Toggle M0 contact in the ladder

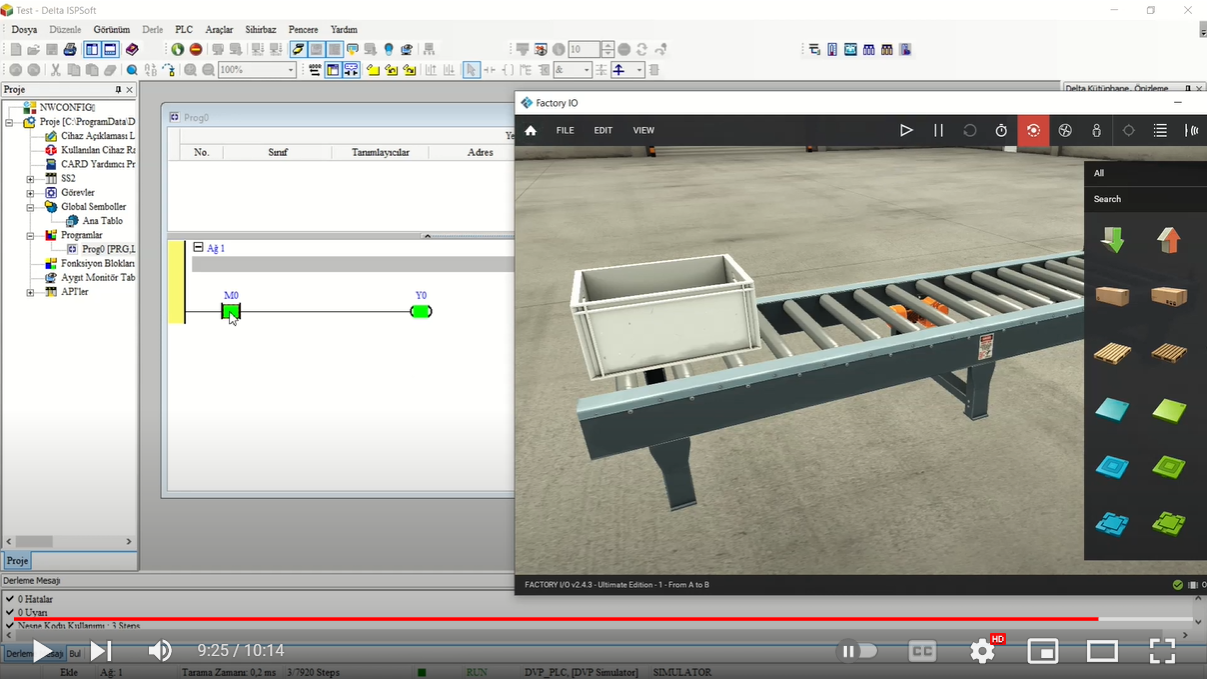[x=231, y=311]
